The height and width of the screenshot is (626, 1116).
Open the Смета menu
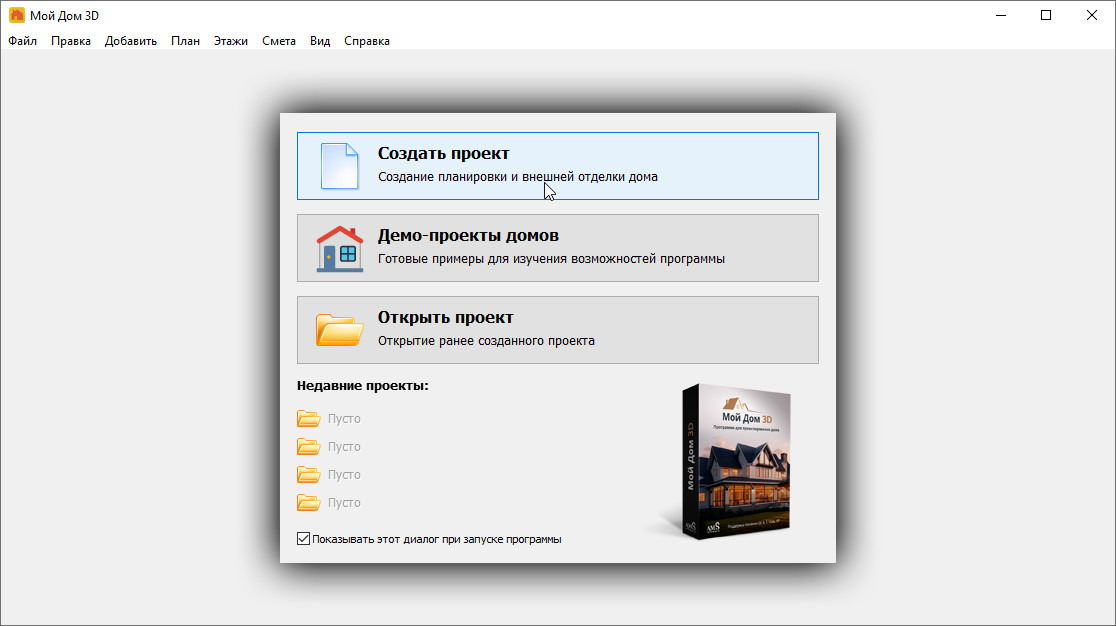pos(279,41)
